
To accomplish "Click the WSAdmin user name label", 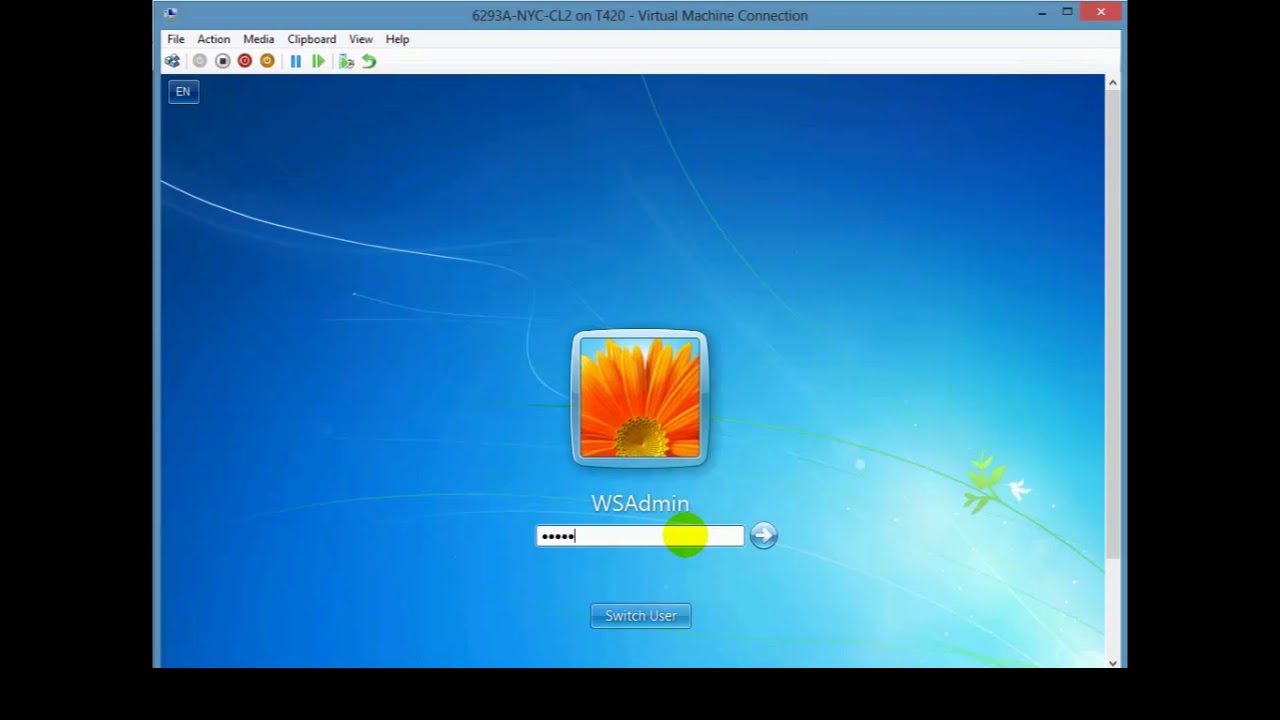I will click(640, 503).
